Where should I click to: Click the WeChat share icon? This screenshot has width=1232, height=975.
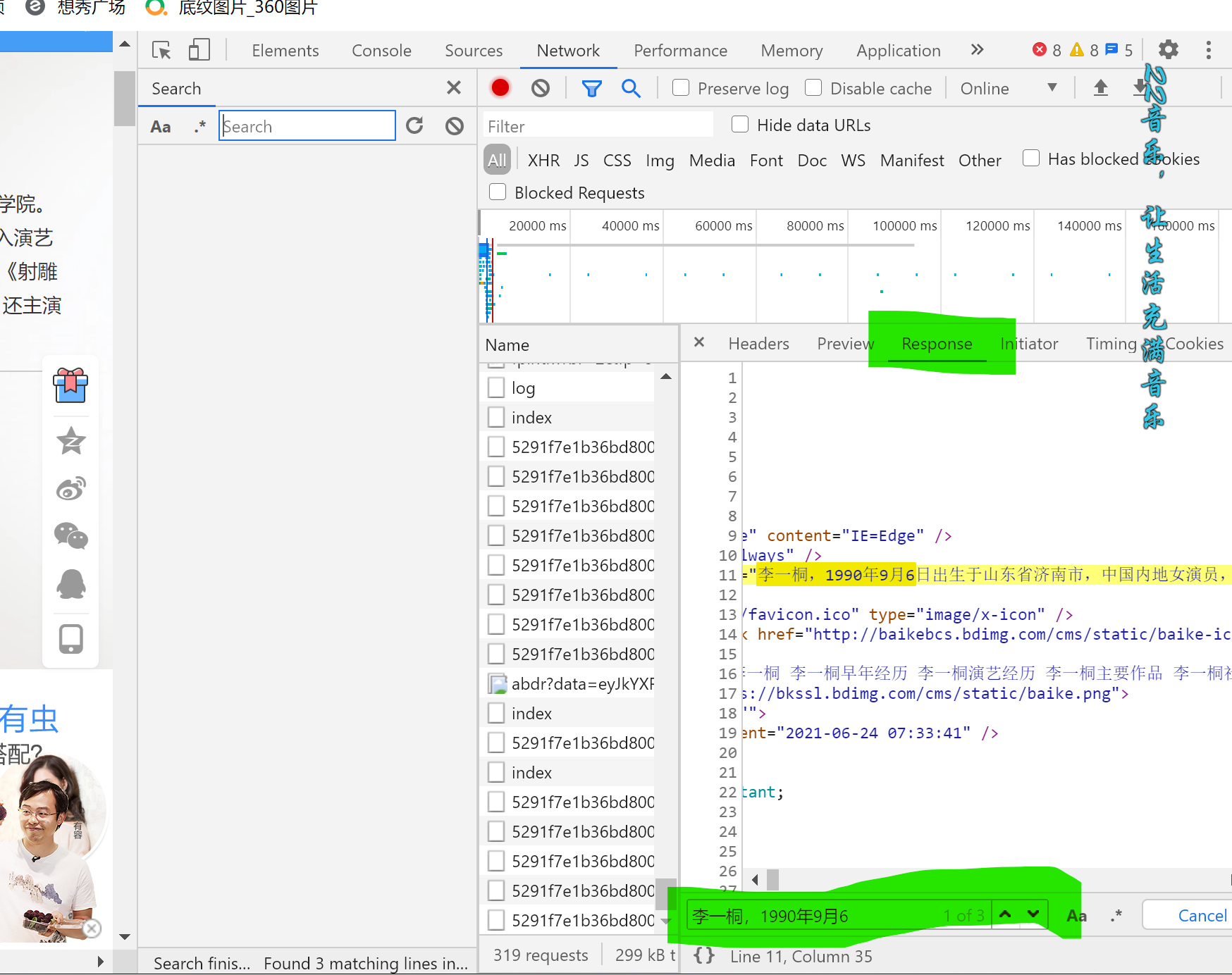click(70, 536)
